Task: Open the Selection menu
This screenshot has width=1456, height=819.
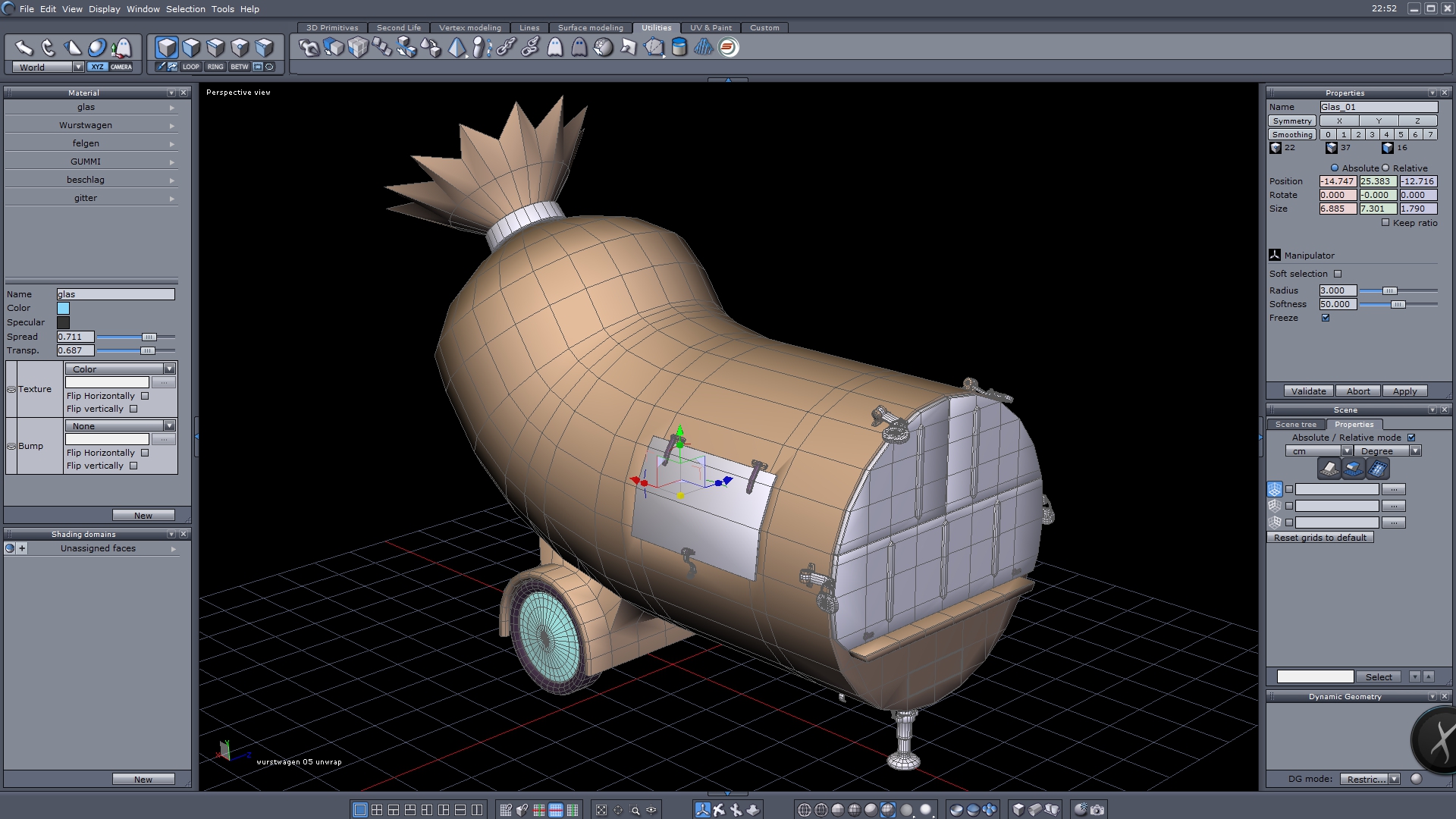Action: 185,9
